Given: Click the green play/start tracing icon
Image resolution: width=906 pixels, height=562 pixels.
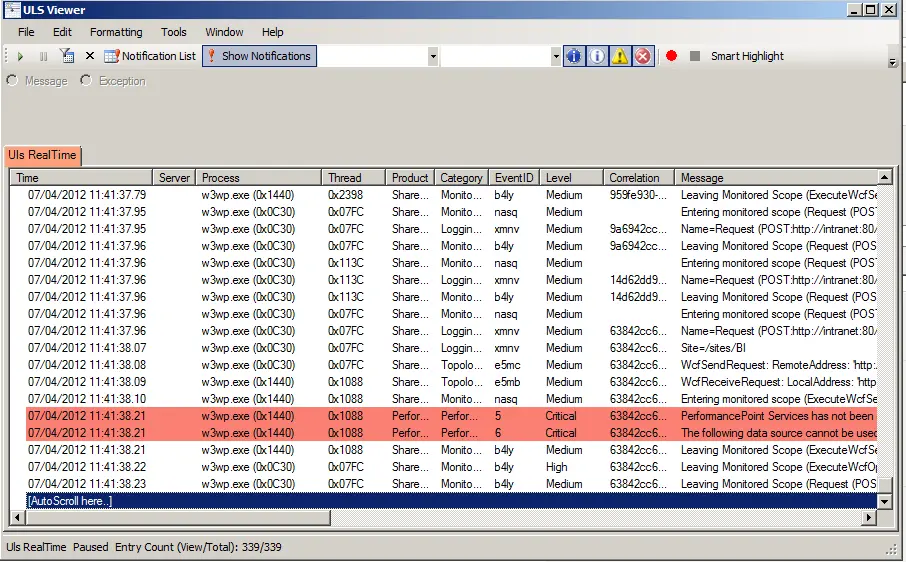Looking at the screenshot, I should point(20,57).
